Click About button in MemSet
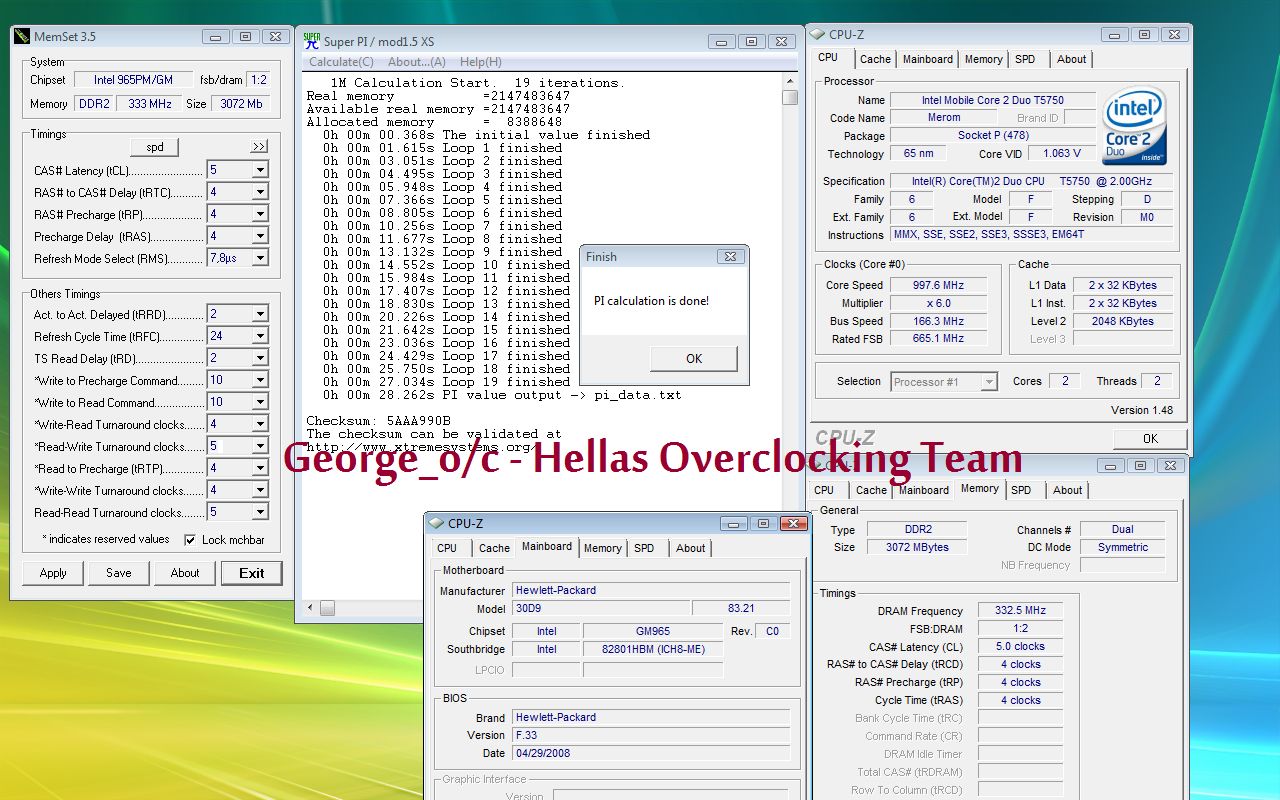This screenshot has height=800, width=1280. tap(184, 573)
